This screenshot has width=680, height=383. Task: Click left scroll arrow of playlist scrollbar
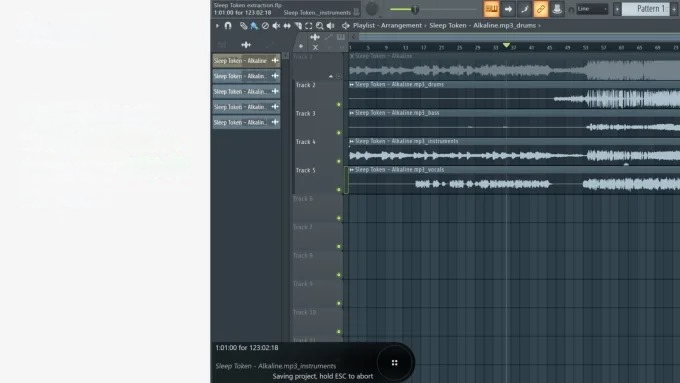pos(353,37)
